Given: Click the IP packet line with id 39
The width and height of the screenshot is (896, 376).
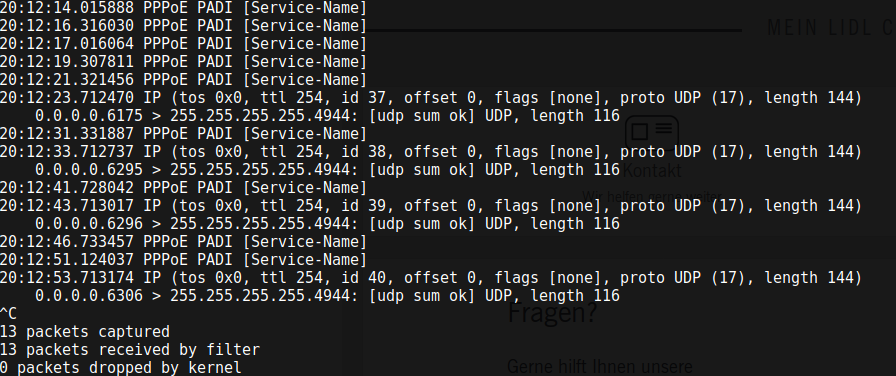Looking at the screenshot, I should [430, 205].
